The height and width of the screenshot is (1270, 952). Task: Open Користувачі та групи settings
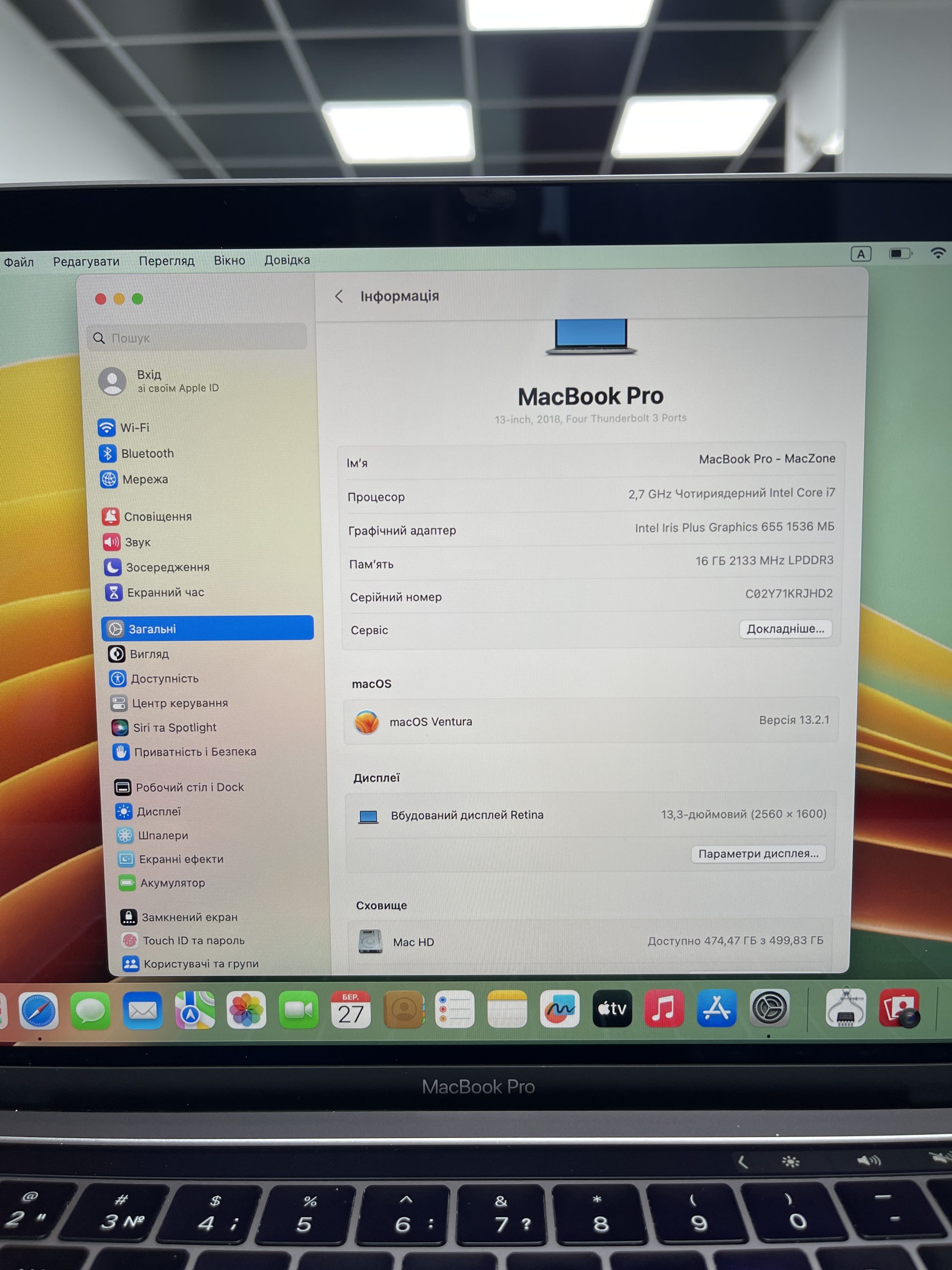click(x=190, y=964)
